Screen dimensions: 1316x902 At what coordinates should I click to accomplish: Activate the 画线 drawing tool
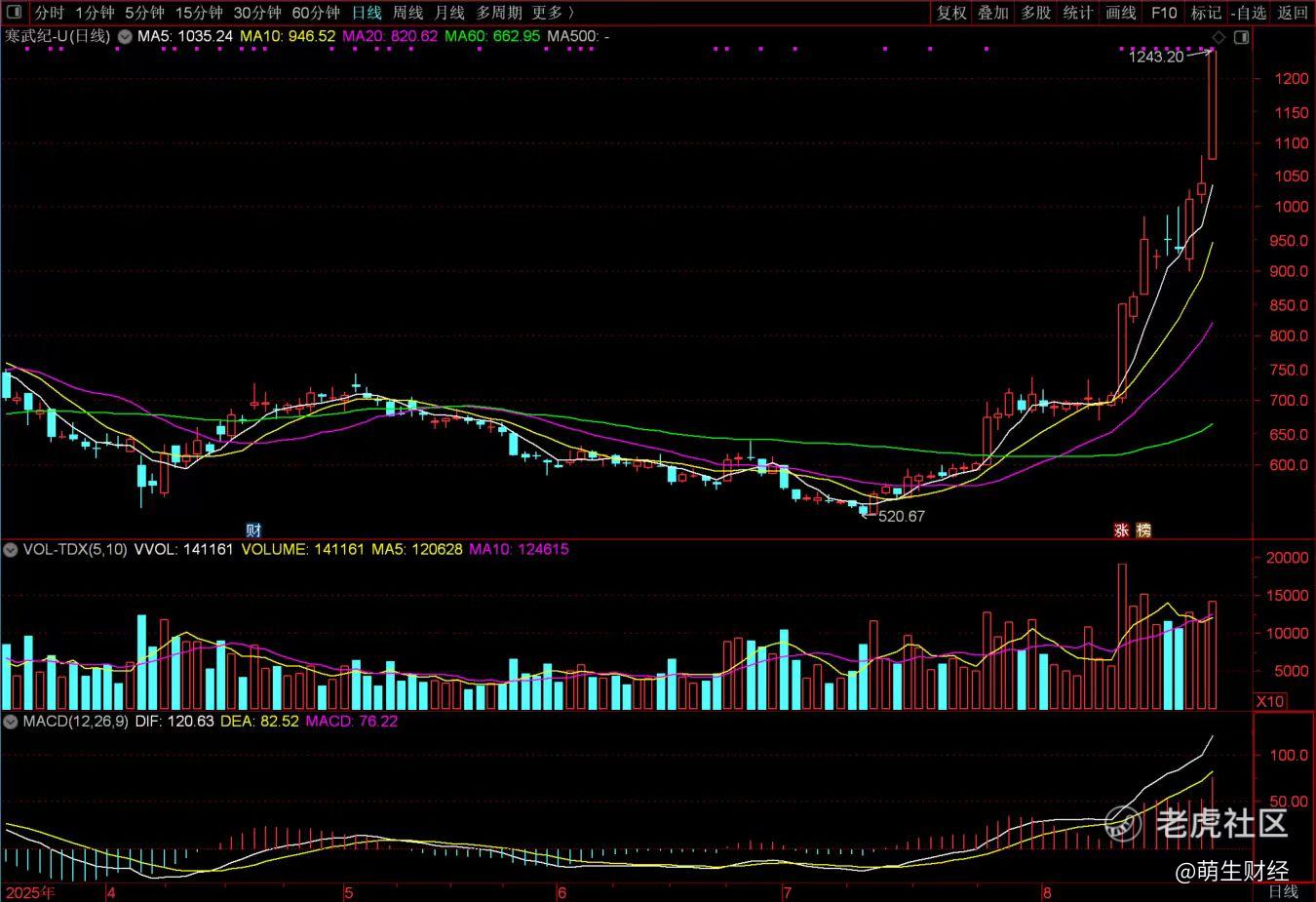pos(1121,13)
